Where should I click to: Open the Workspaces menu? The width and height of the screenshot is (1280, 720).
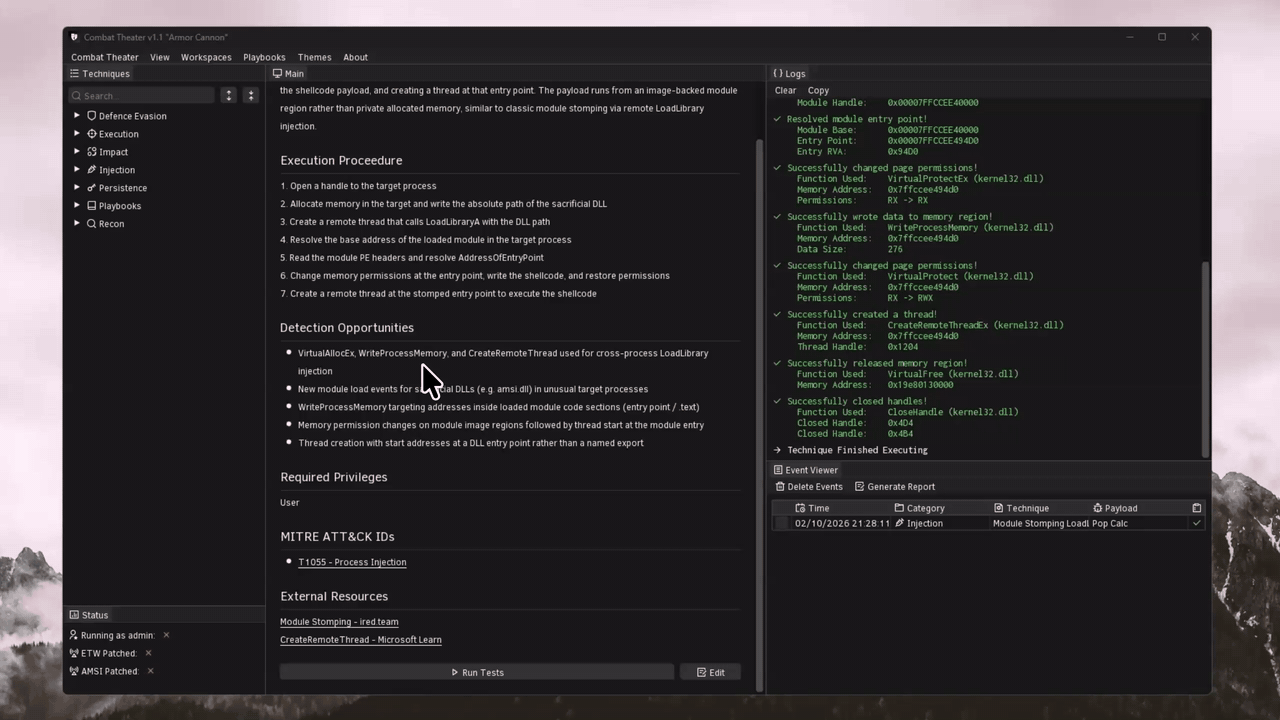206,57
